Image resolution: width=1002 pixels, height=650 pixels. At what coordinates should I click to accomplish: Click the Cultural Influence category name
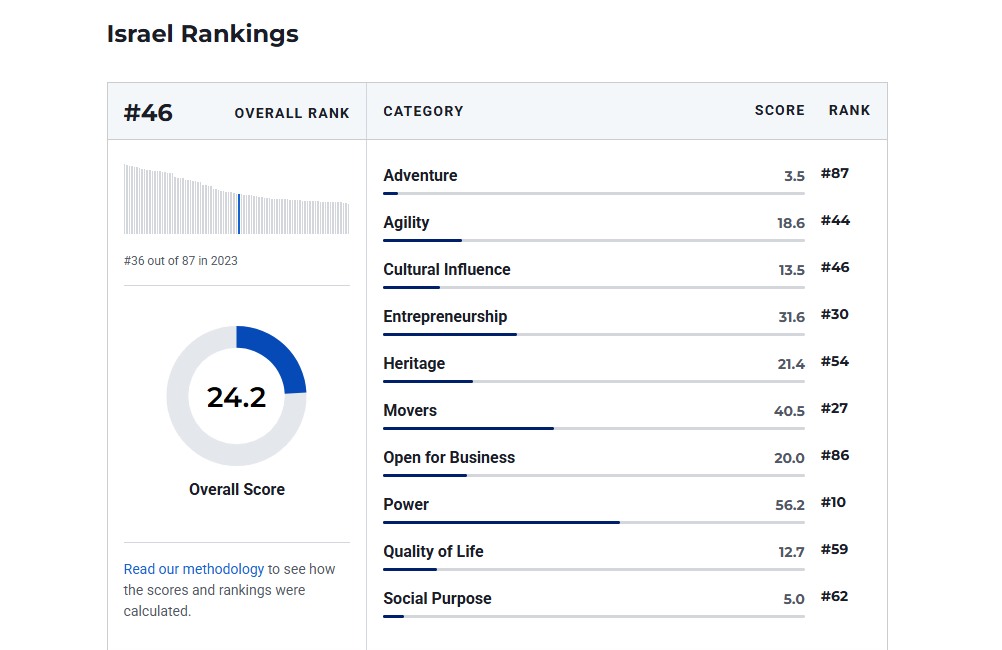coord(447,270)
